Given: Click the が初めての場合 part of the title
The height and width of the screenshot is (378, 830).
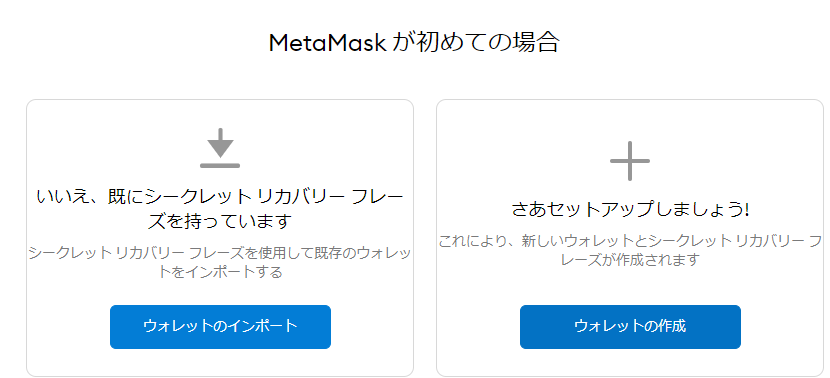Looking at the screenshot, I should (476, 42).
